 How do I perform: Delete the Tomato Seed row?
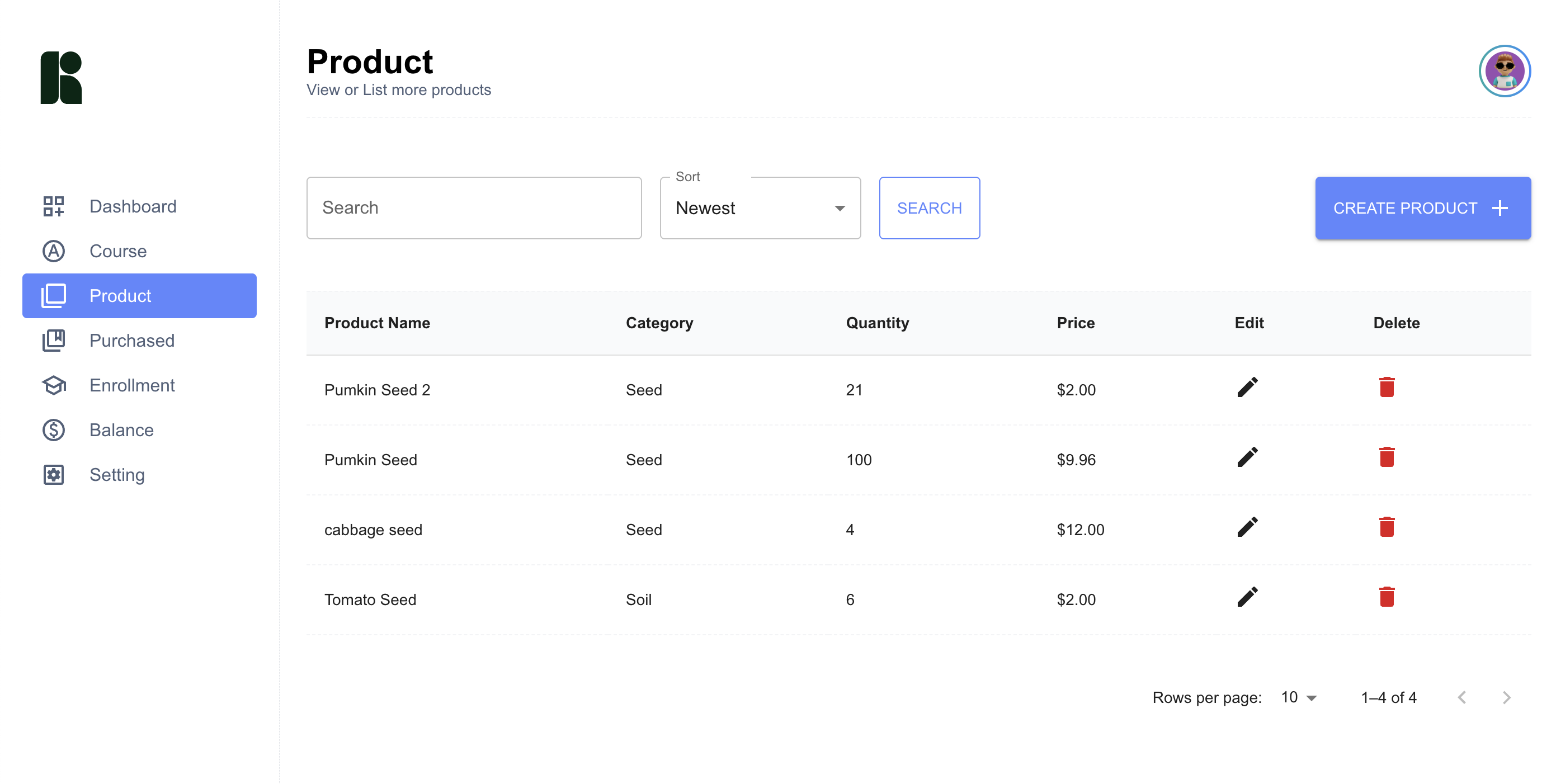(x=1387, y=597)
